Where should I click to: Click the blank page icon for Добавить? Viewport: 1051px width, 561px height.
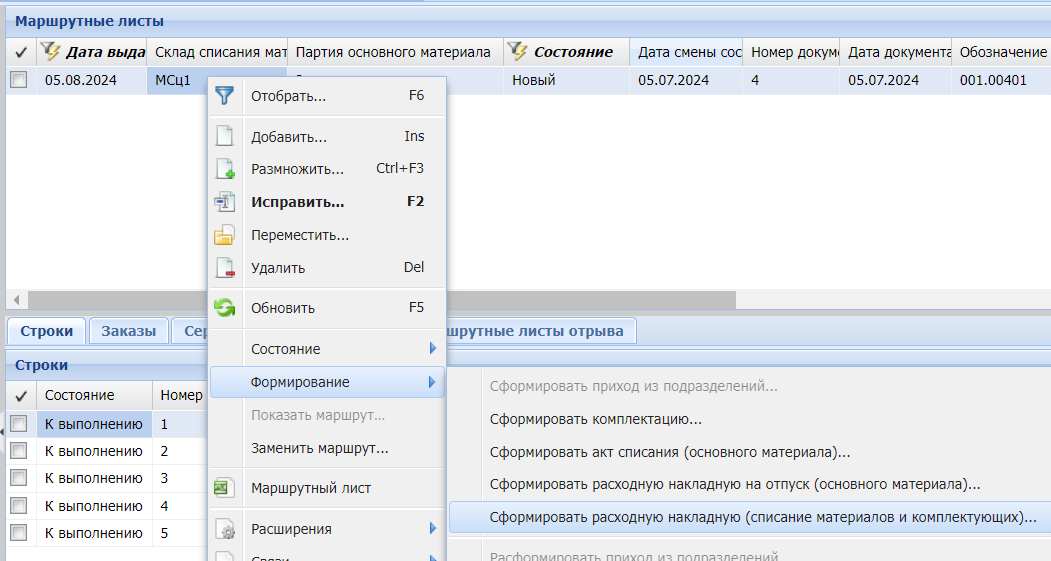(x=225, y=137)
